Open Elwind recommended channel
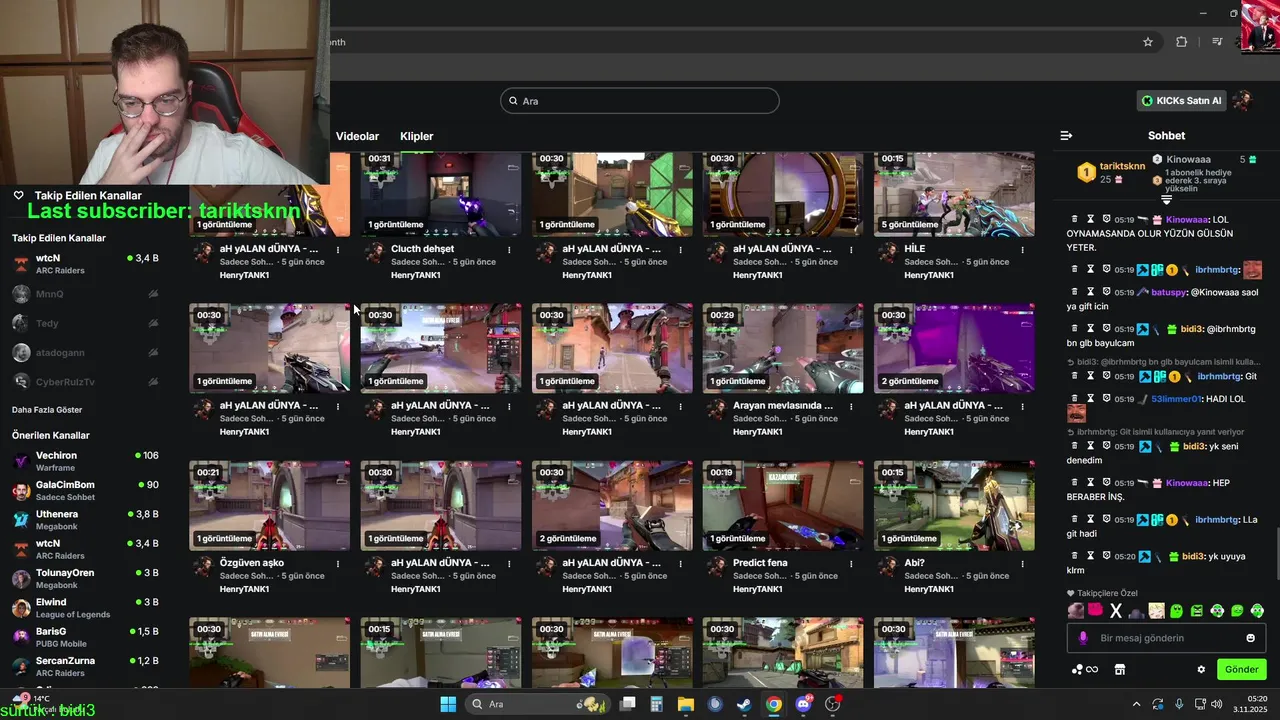The image size is (1280, 720). coord(85,608)
